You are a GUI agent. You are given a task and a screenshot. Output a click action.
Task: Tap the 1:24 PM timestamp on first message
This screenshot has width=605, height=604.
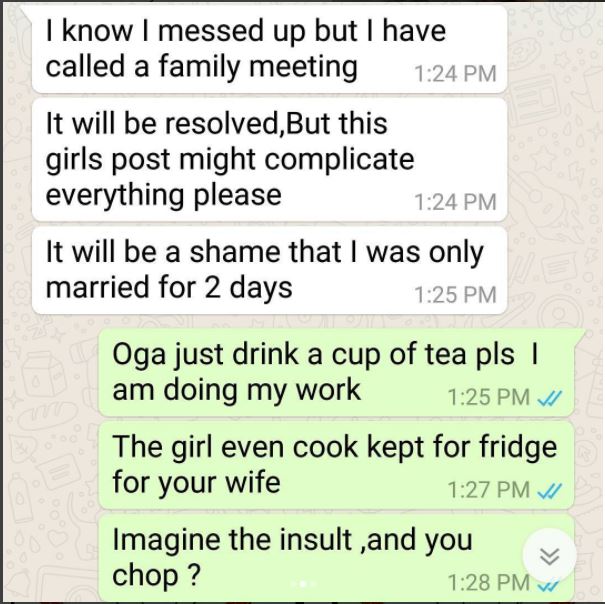455,74
